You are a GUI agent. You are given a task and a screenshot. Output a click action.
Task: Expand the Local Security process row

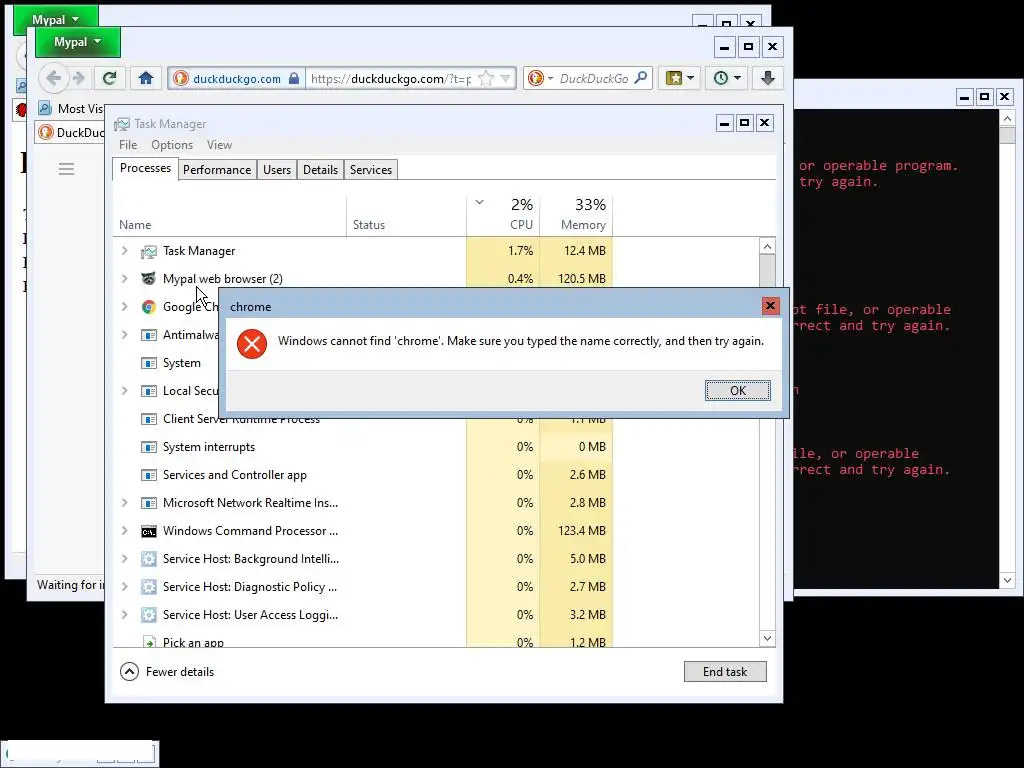point(124,391)
